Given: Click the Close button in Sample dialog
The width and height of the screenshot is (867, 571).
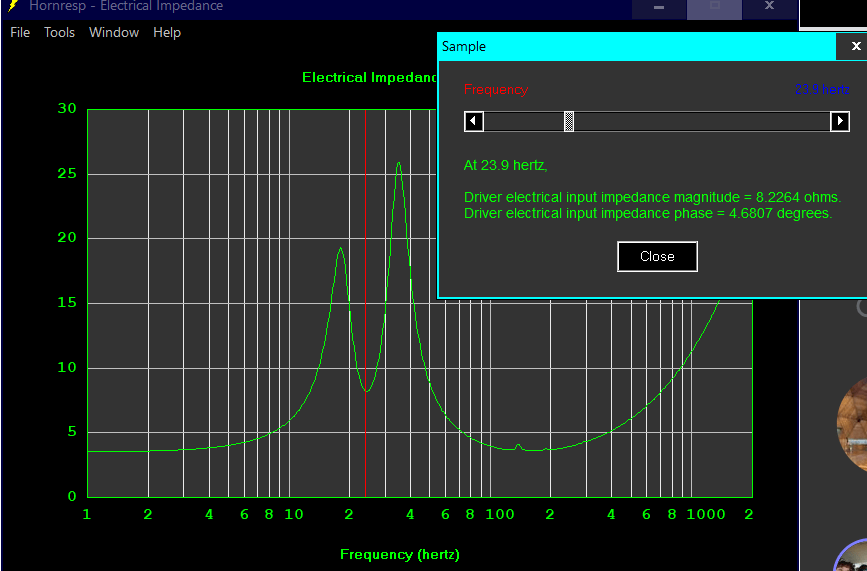Looking at the screenshot, I should [x=657, y=256].
